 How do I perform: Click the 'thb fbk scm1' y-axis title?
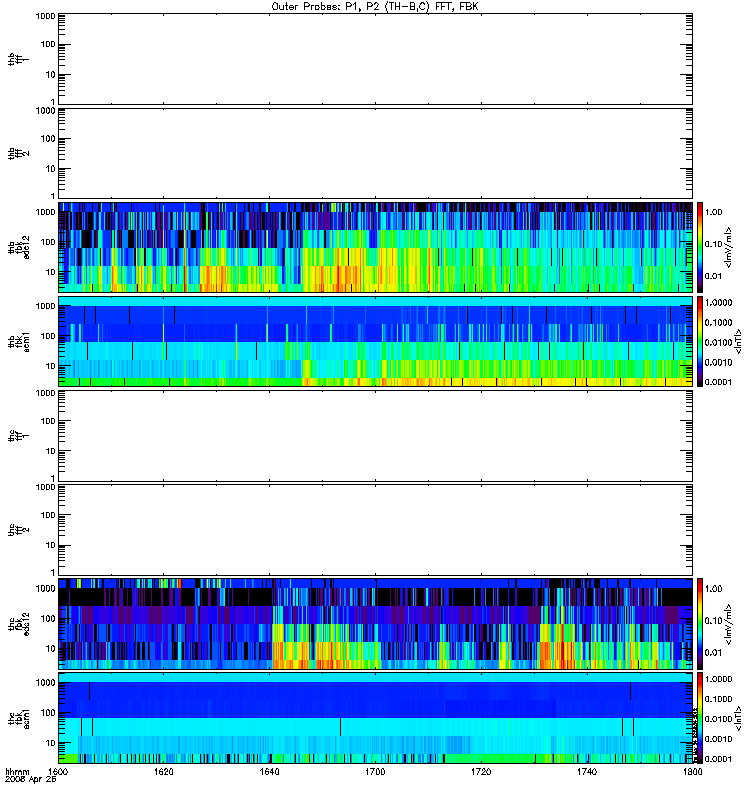pyautogui.click(x=18, y=341)
